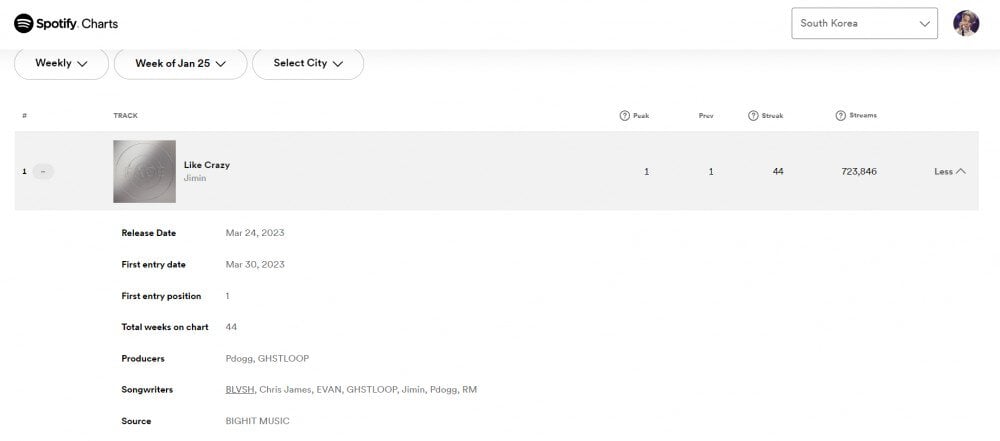Click the Streak help question-mark icon
Viewport: 1000px width, 441px height.
point(753,116)
